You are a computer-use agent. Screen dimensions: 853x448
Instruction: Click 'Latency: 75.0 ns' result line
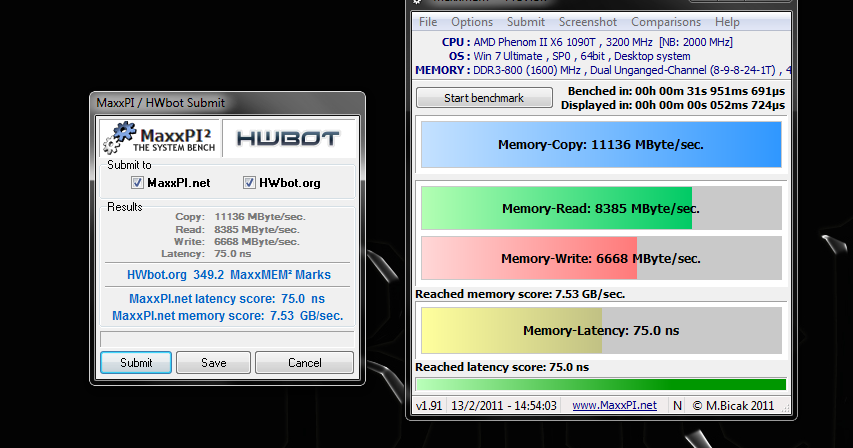pyautogui.click(x=206, y=253)
